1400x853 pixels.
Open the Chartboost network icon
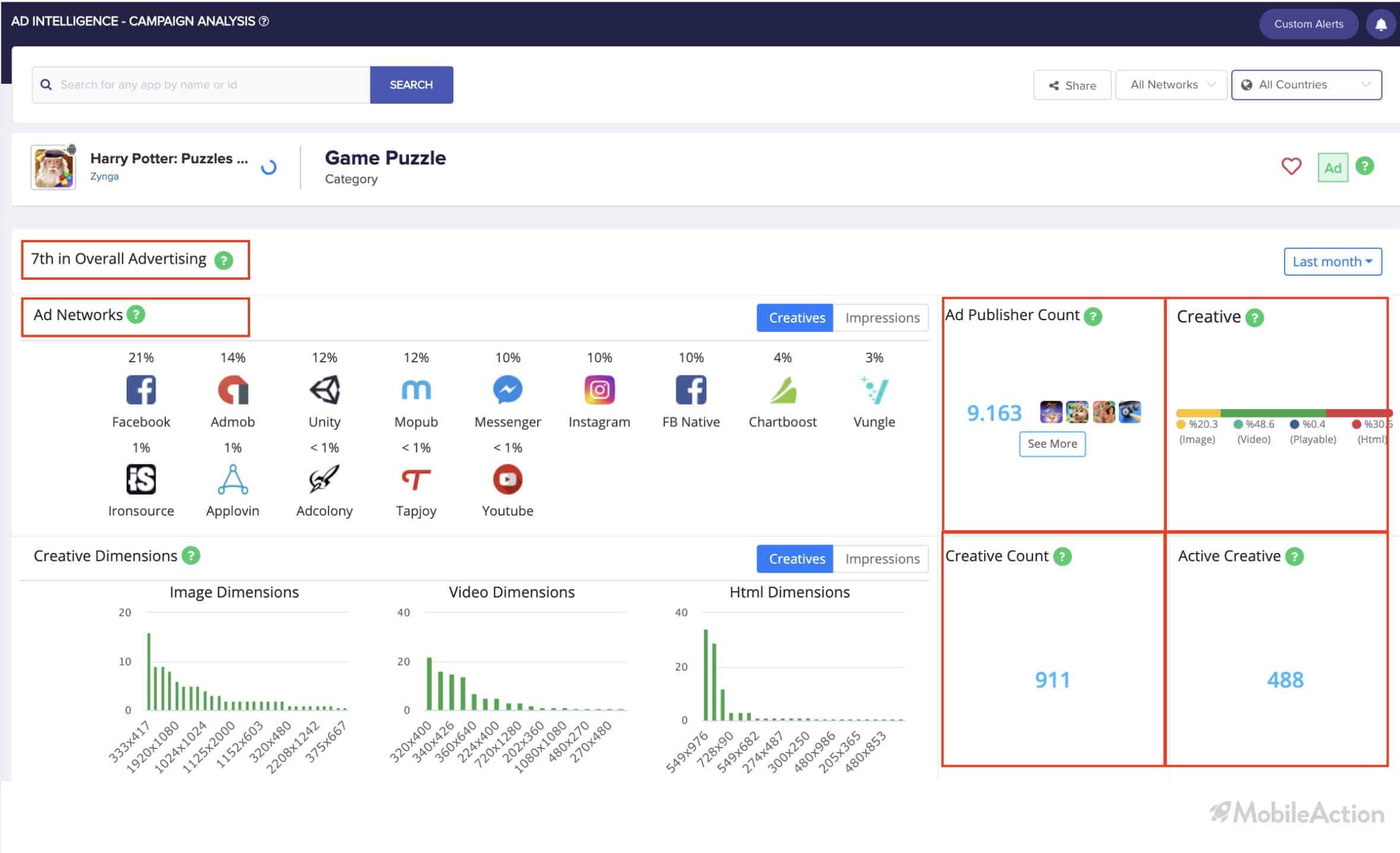(x=783, y=390)
